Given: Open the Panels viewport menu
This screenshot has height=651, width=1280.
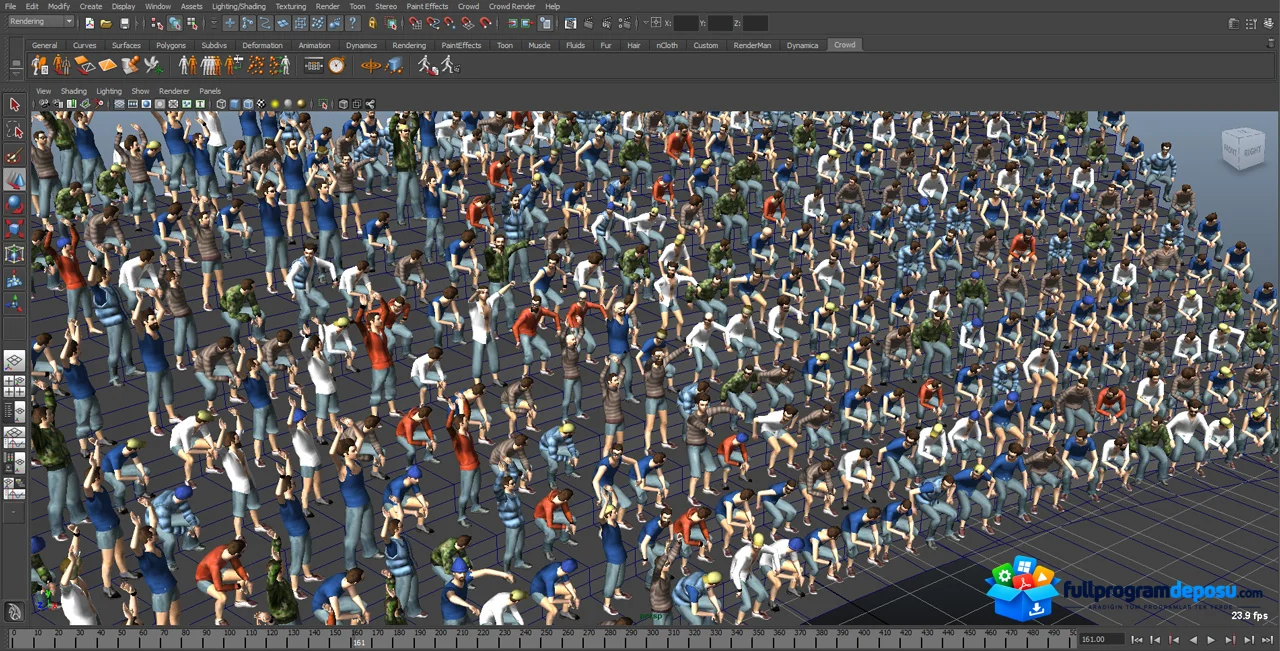Looking at the screenshot, I should pyautogui.click(x=210, y=91).
